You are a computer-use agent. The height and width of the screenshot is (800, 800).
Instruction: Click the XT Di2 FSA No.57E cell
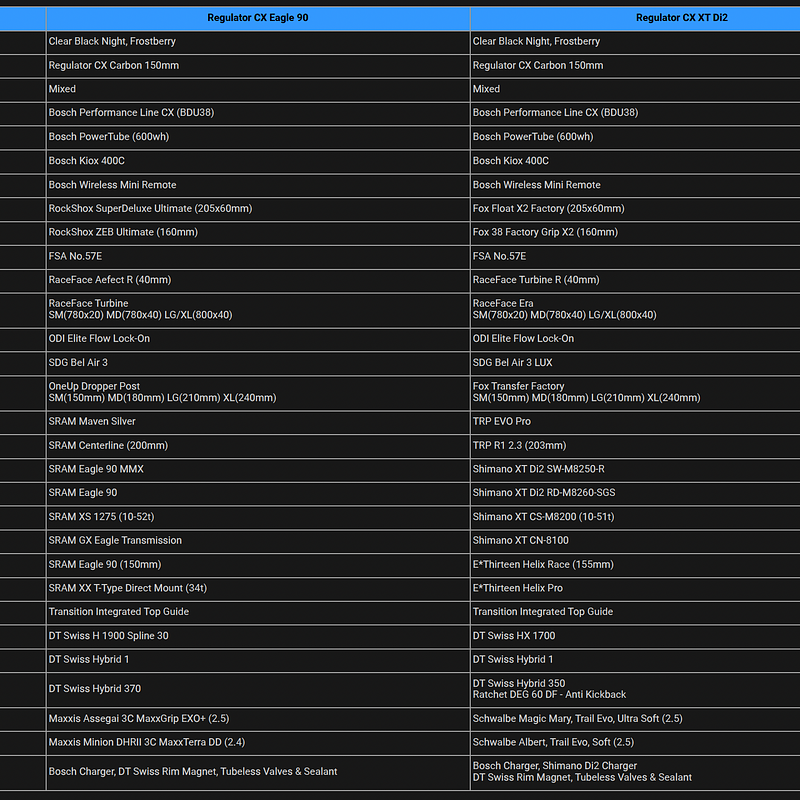(x=635, y=257)
